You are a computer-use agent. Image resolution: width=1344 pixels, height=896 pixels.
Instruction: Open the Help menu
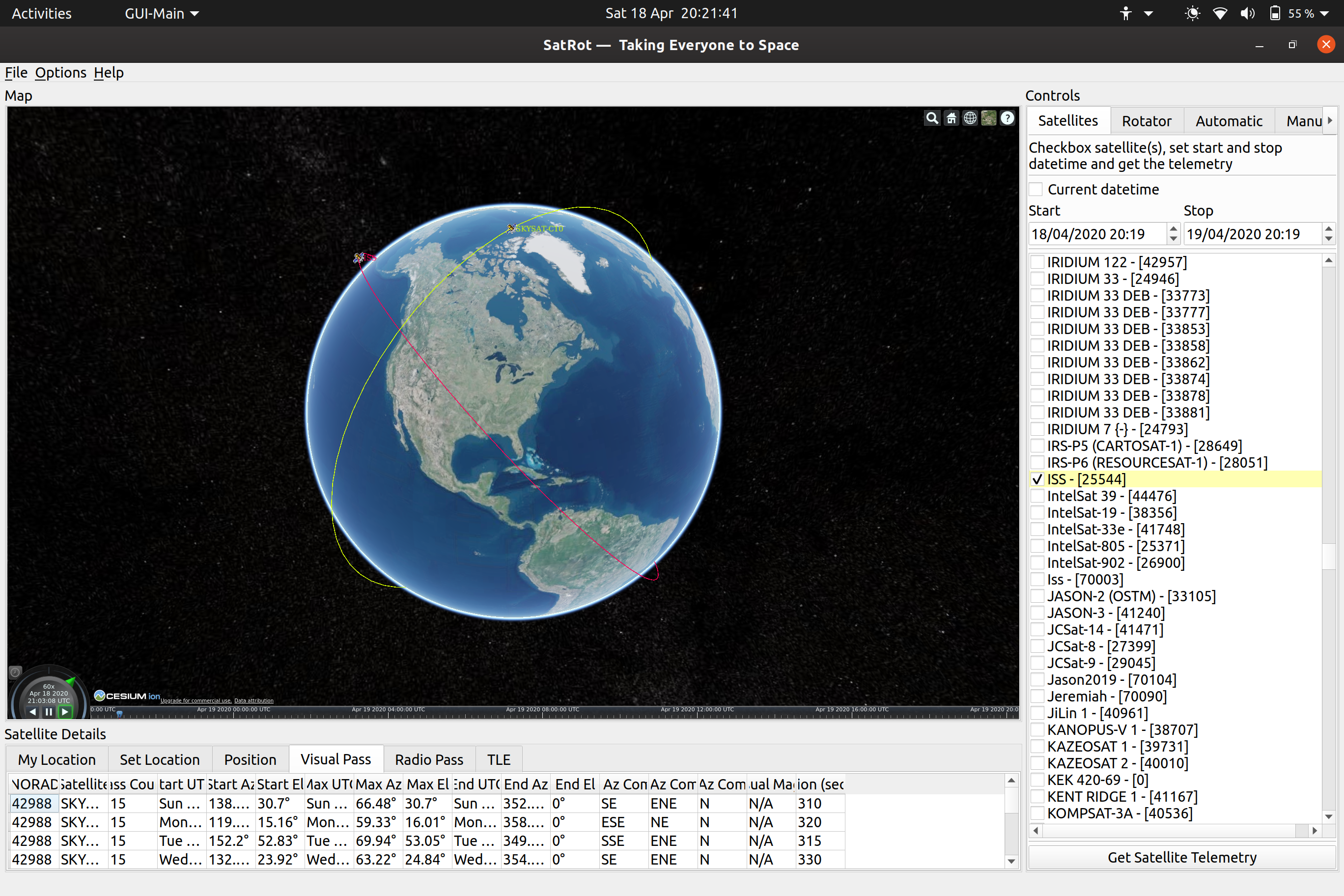[109, 73]
